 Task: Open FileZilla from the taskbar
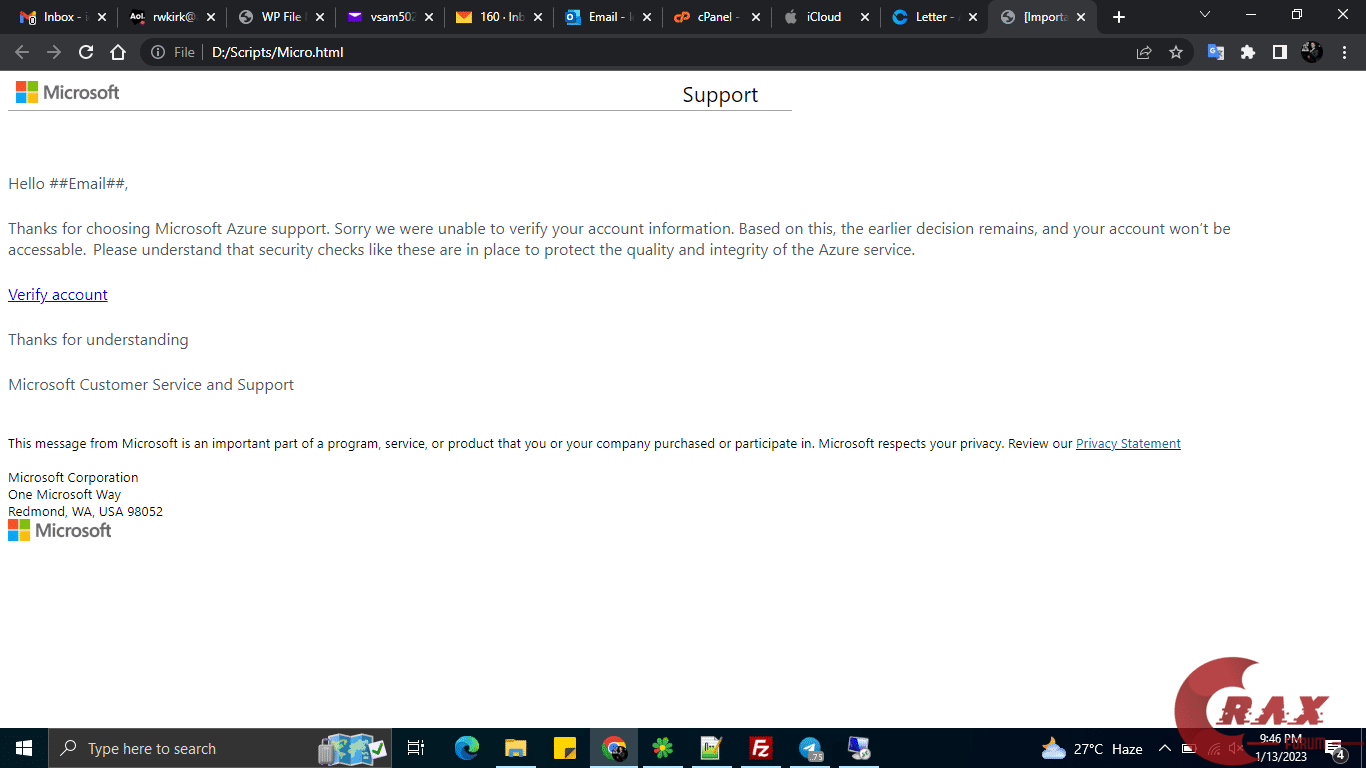(x=760, y=748)
